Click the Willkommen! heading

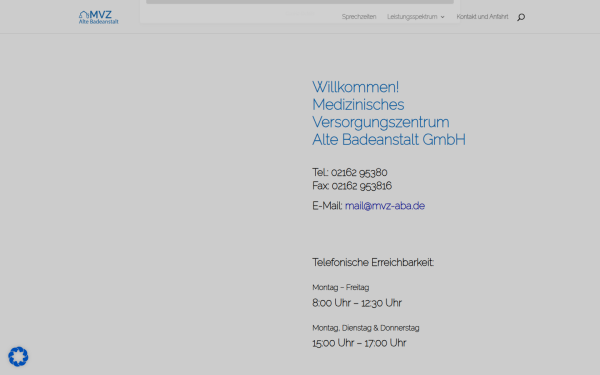(355, 87)
